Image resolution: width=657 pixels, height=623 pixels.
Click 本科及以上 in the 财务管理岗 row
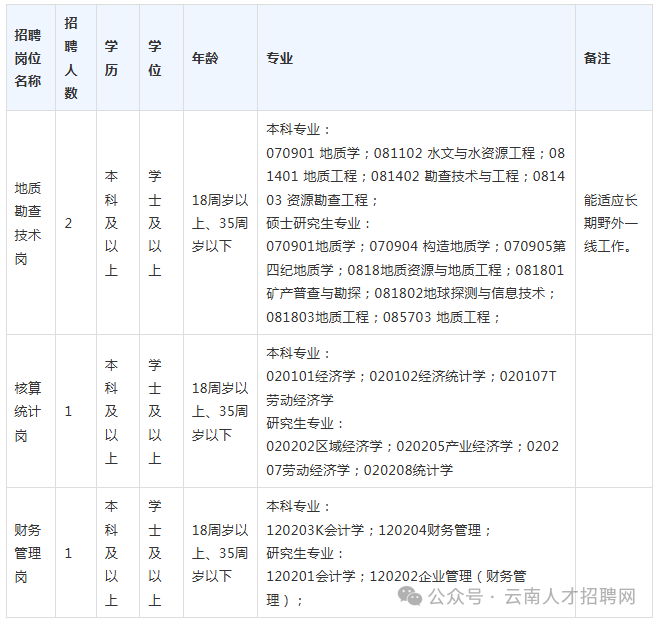pos(118,553)
